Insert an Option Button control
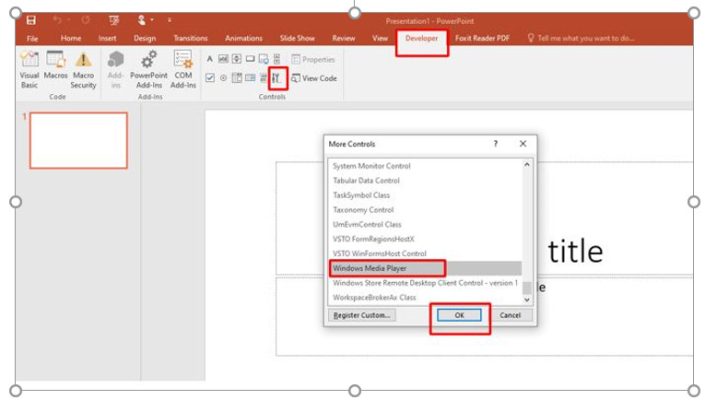The image size is (705, 400). (223, 78)
